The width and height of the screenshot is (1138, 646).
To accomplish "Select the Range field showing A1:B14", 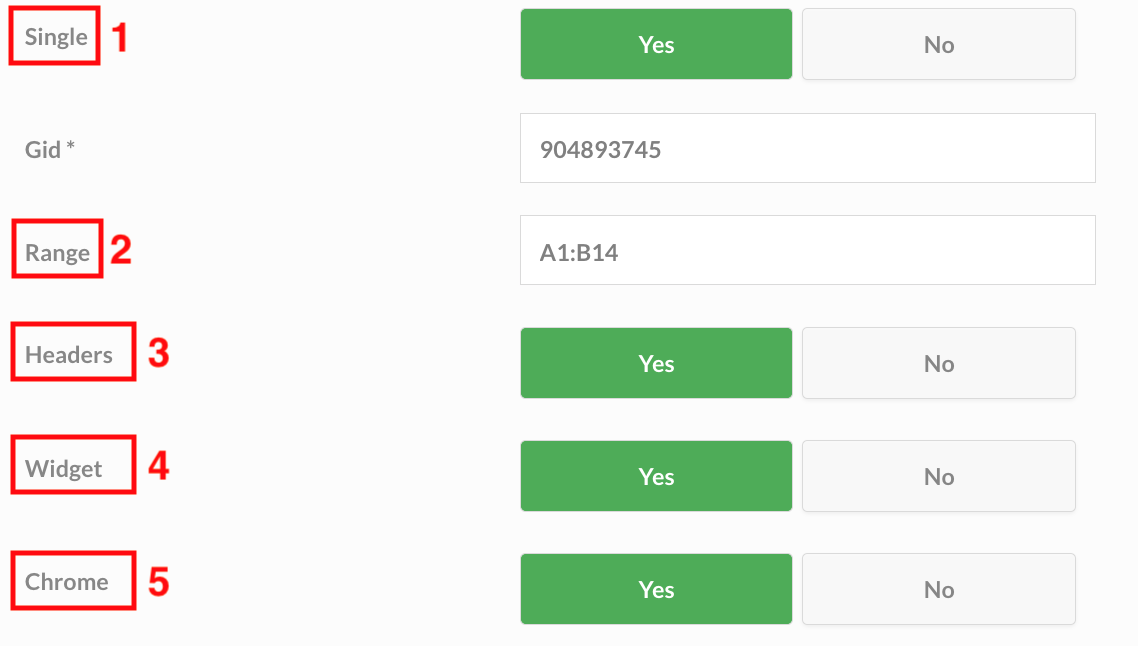I will (x=806, y=249).
